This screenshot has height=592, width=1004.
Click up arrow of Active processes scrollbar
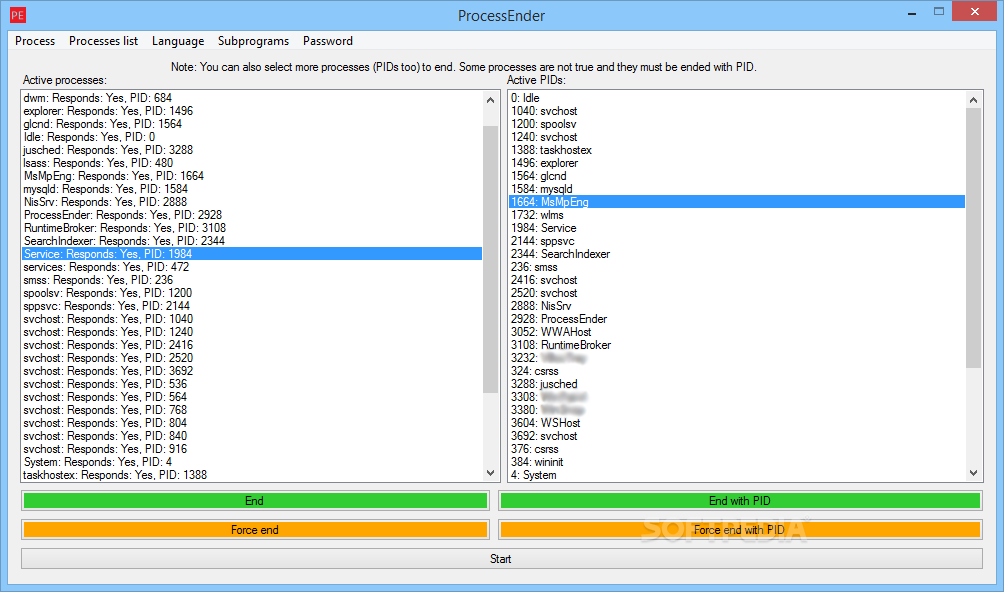(490, 100)
